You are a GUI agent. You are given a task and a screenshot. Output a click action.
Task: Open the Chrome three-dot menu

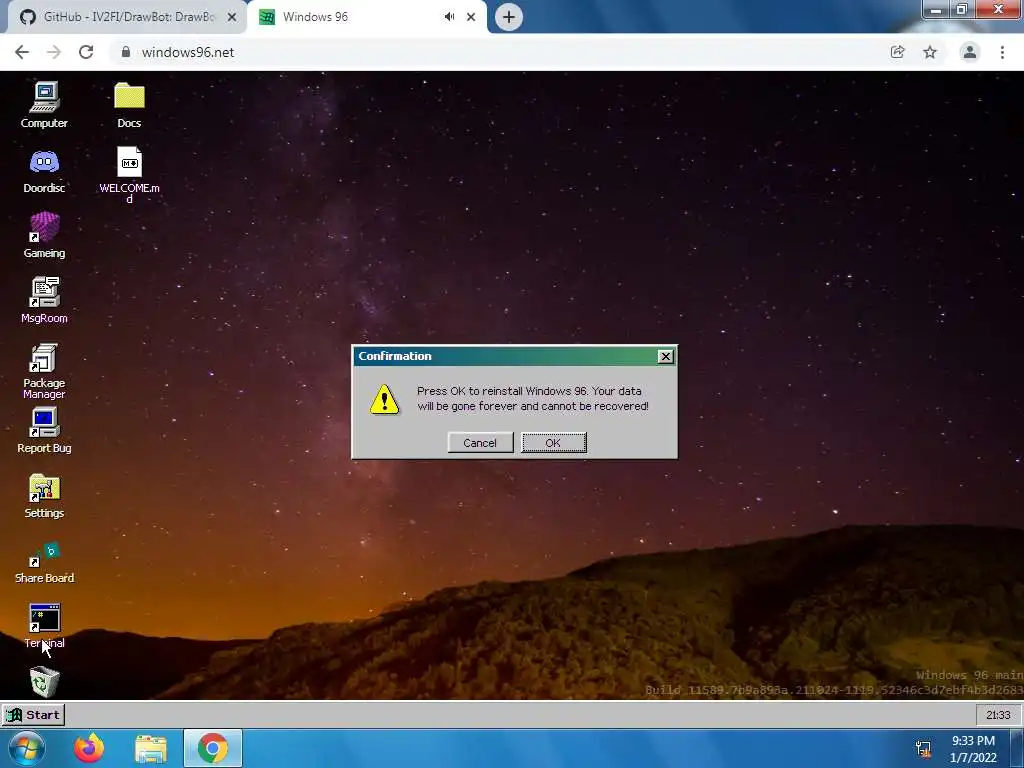click(x=1002, y=52)
